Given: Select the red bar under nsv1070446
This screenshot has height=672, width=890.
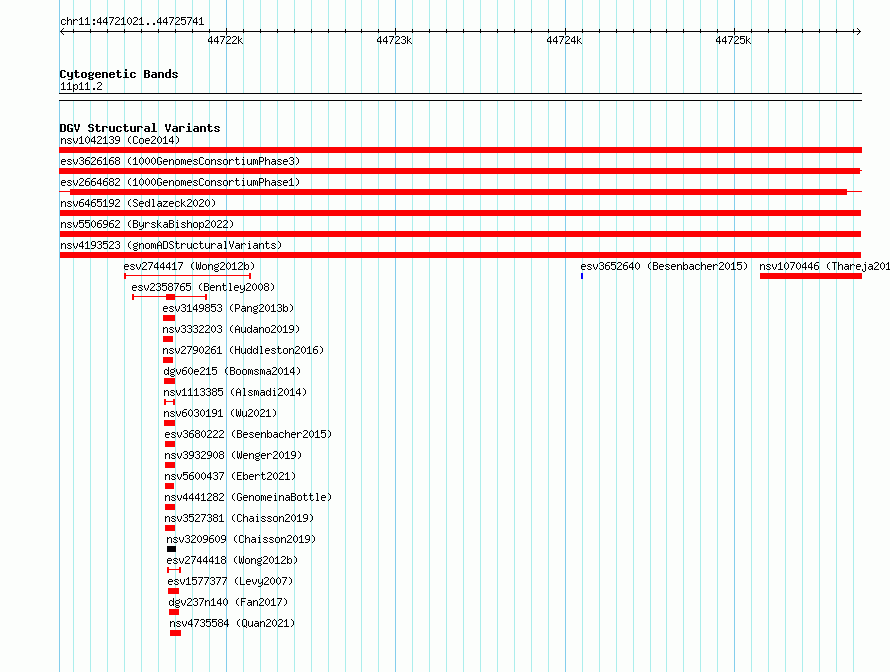Looking at the screenshot, I should (x=811, y=276).
